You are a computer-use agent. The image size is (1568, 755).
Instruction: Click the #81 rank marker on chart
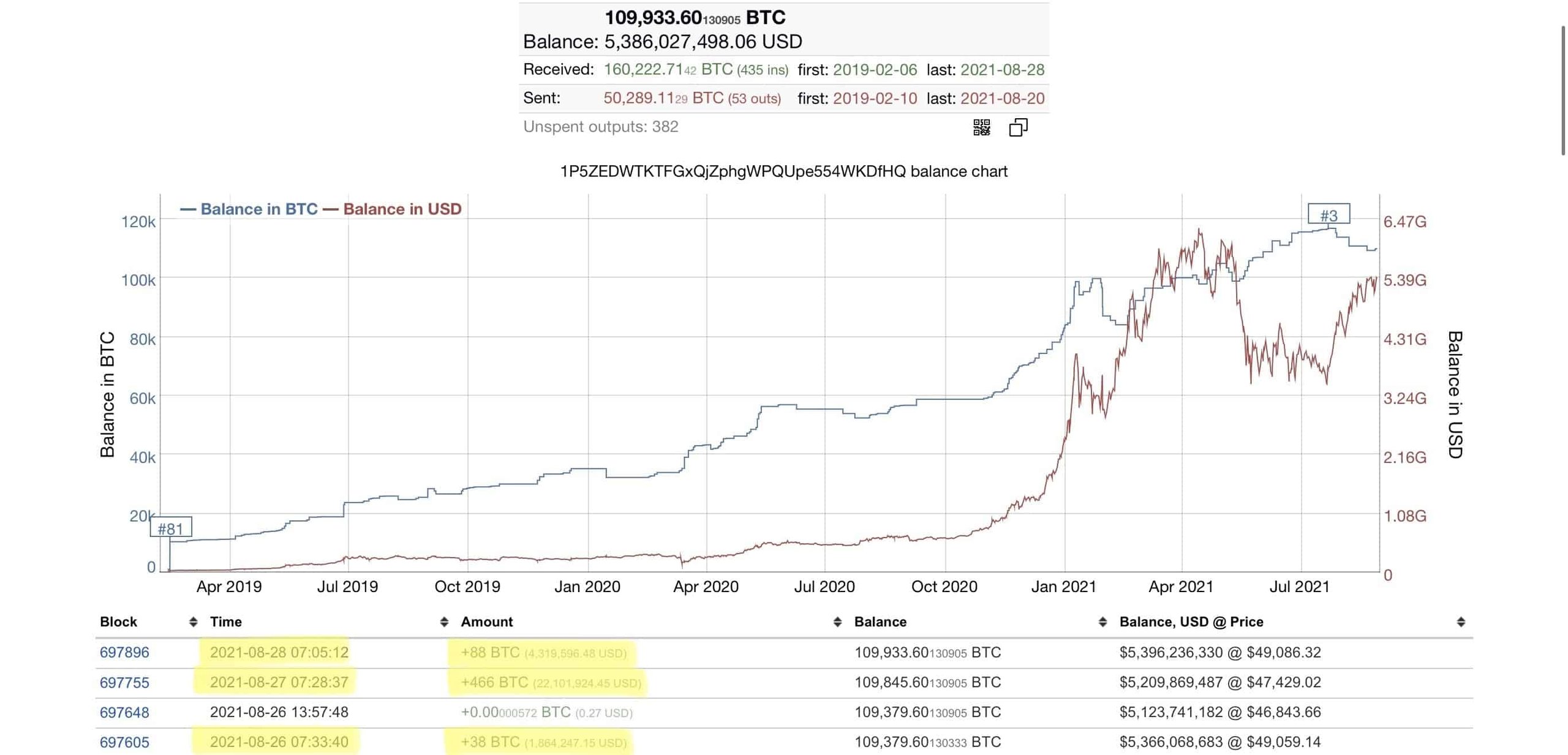(171, 528)
